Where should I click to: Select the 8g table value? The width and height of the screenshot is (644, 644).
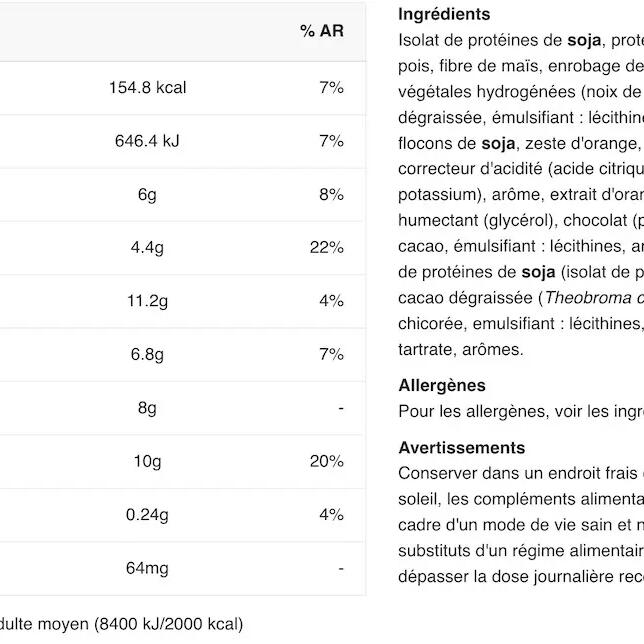[147, 408]
